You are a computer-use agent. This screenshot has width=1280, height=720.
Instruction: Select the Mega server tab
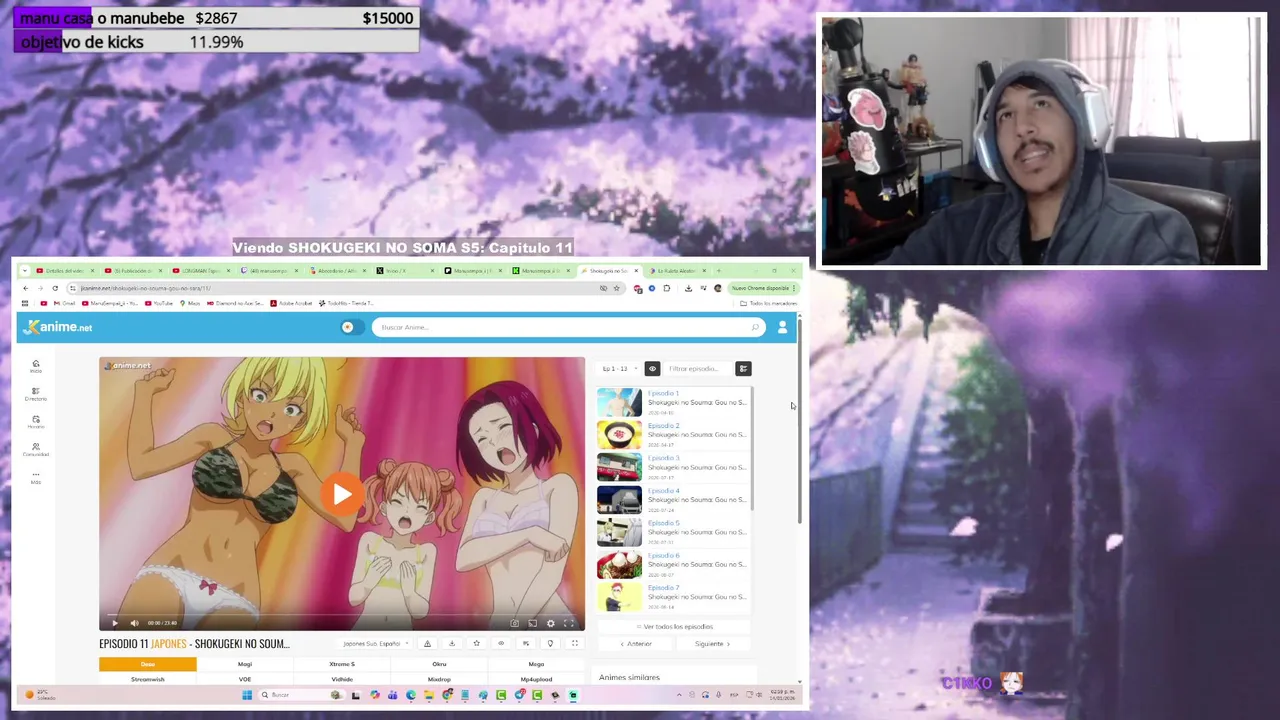536,664
